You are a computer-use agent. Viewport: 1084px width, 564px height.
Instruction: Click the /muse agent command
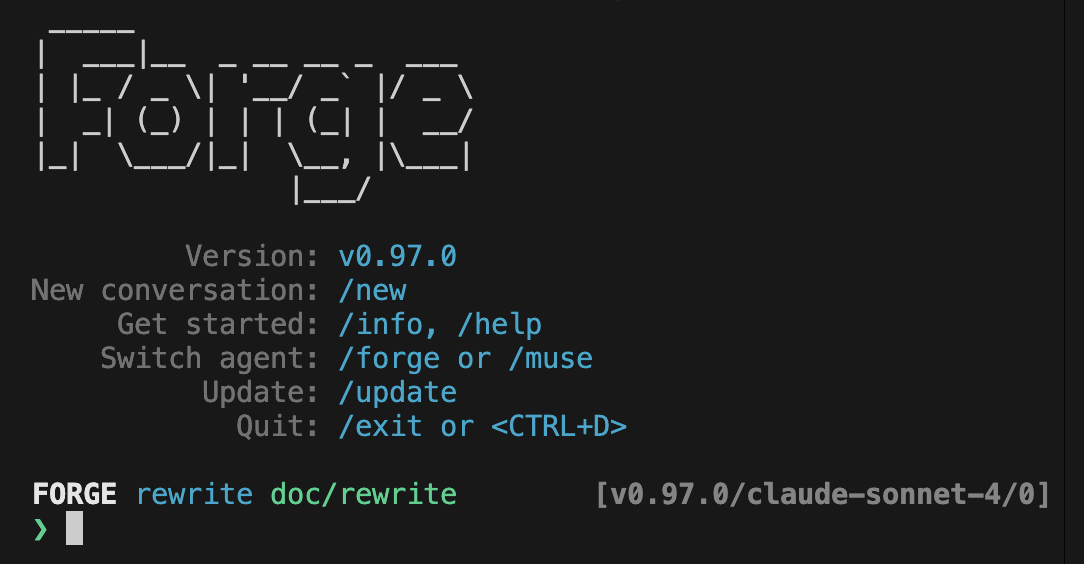[x=551, y=359]
